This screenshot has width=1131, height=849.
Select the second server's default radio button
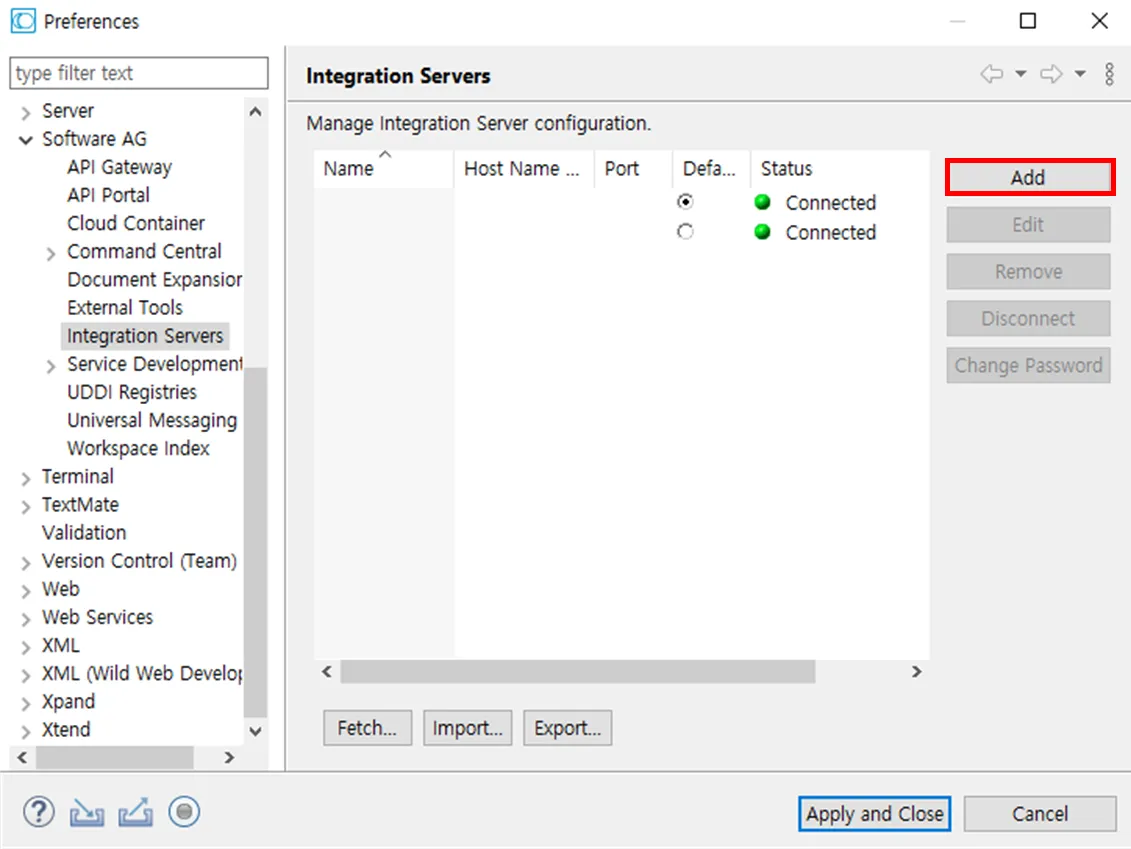[685, 232]
